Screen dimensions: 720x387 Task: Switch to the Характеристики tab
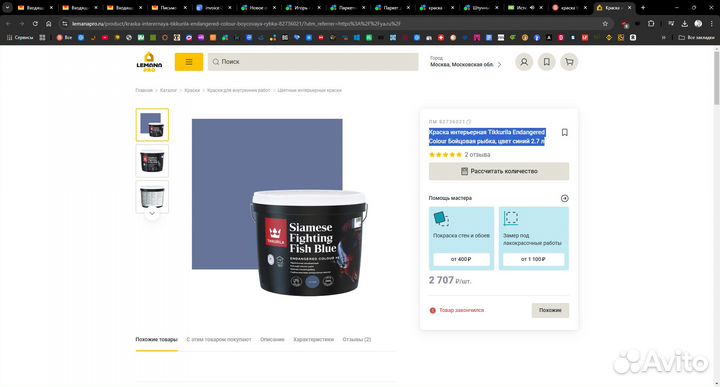pos(313,340)
